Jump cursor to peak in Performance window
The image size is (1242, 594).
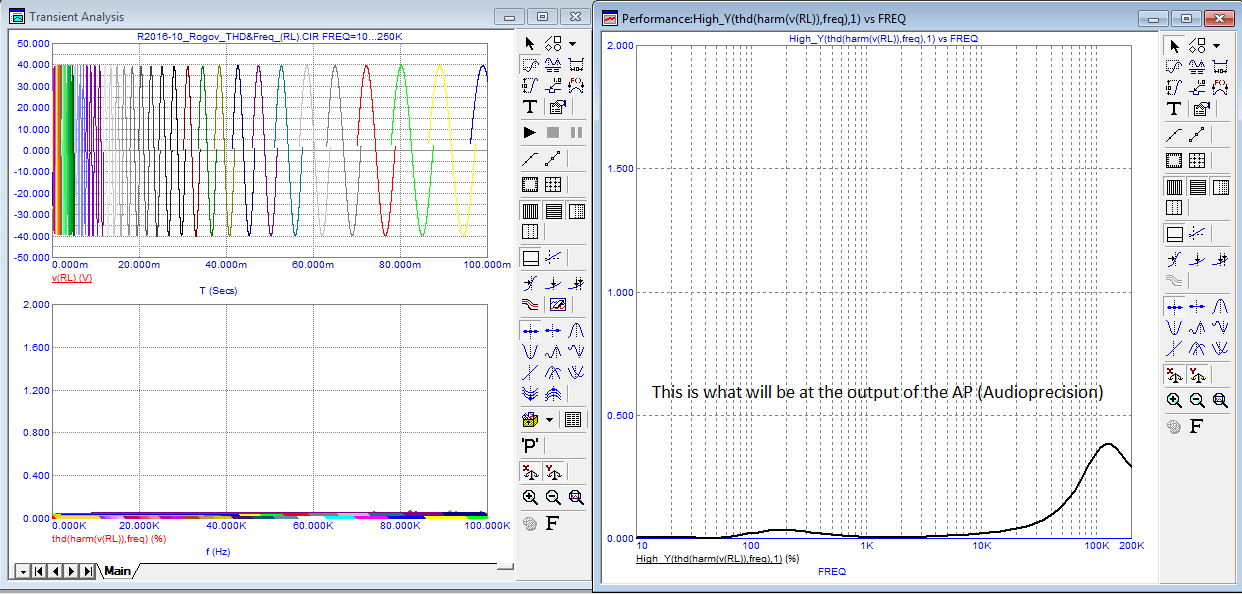[1220, 306]
